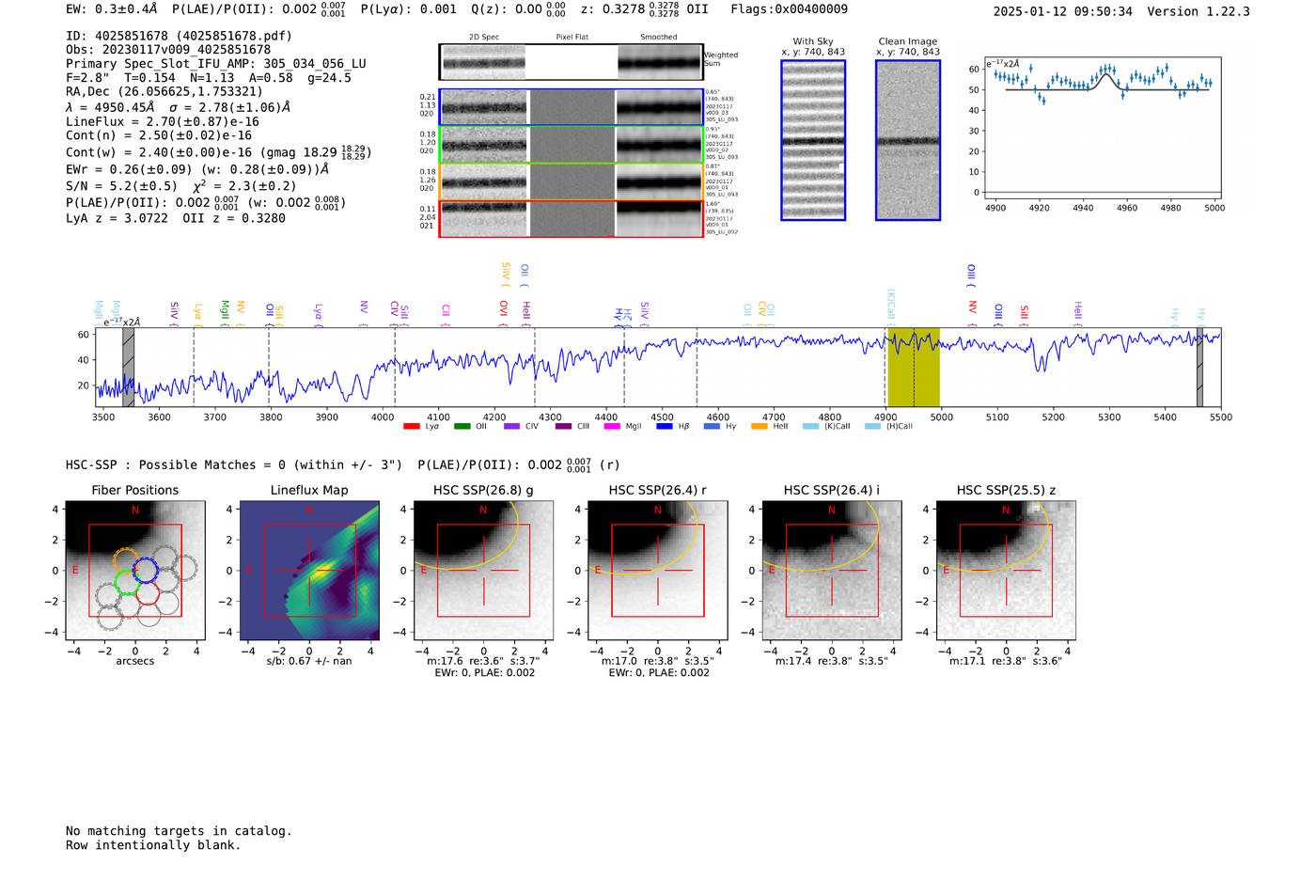
Task: Click the green OII legend swatch
Action: (462, 427)
